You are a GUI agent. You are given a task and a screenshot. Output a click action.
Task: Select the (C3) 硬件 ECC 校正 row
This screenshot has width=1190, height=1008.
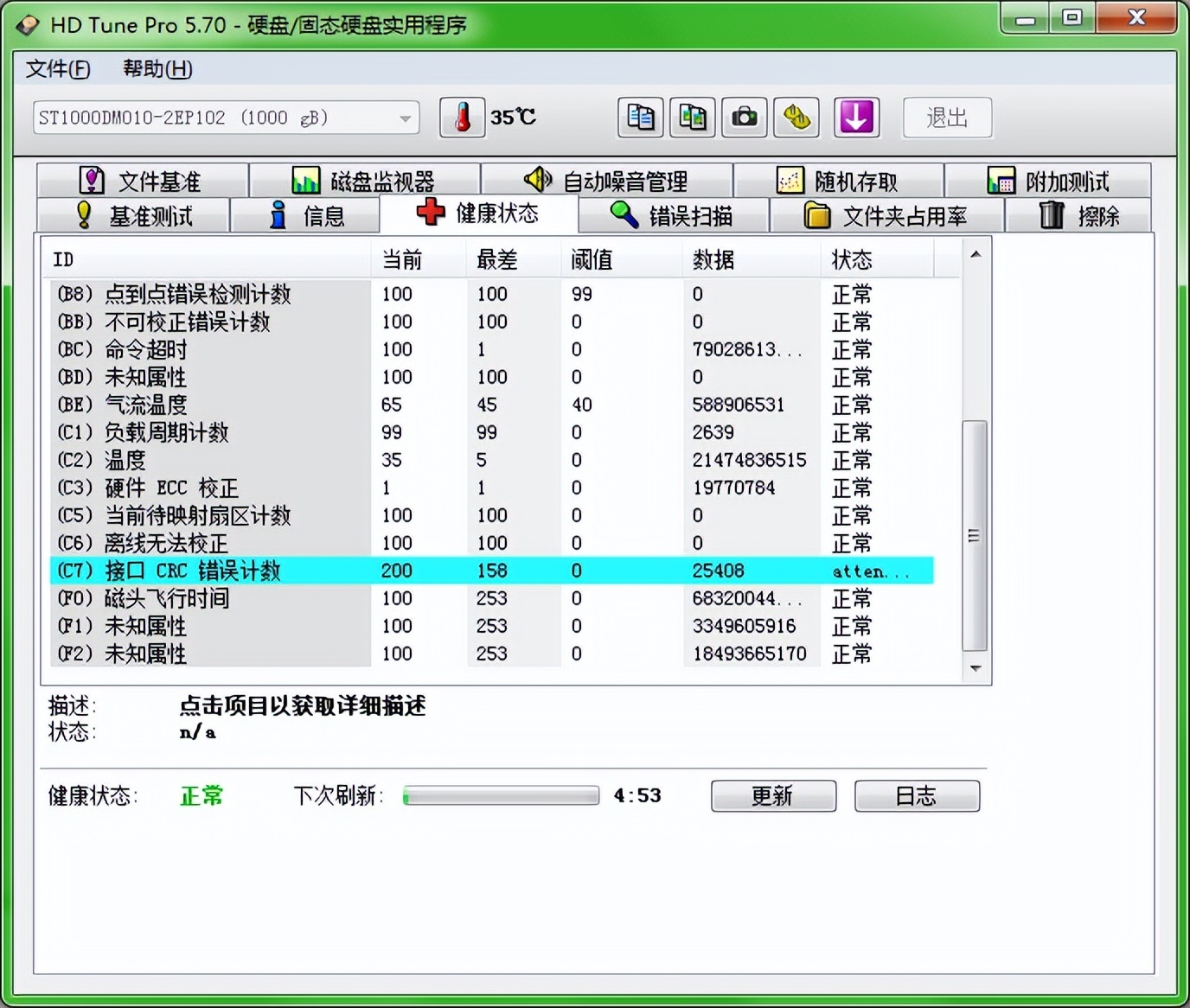491,488
